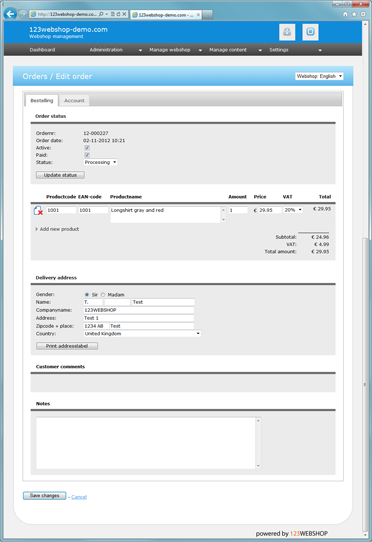
Task: Click the page scrollbar up arrow
Action: pyautogui.click(x=365, y=24)
